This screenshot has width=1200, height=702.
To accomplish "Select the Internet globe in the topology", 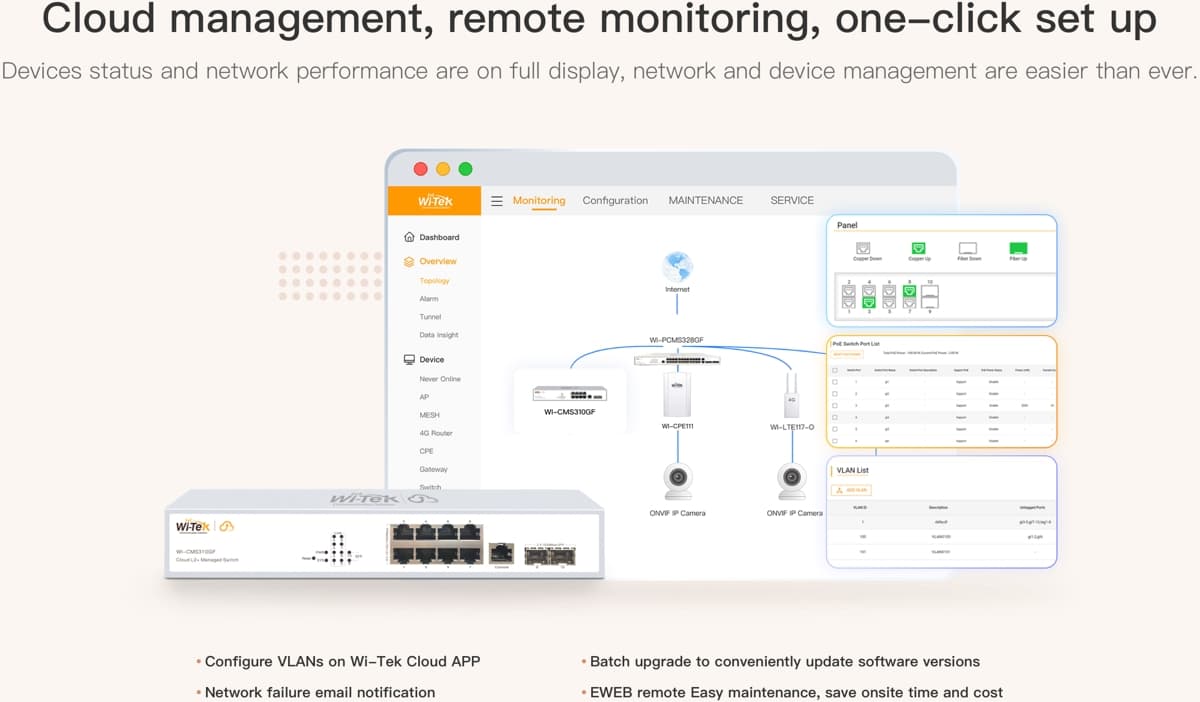I will tap(677, 264).
